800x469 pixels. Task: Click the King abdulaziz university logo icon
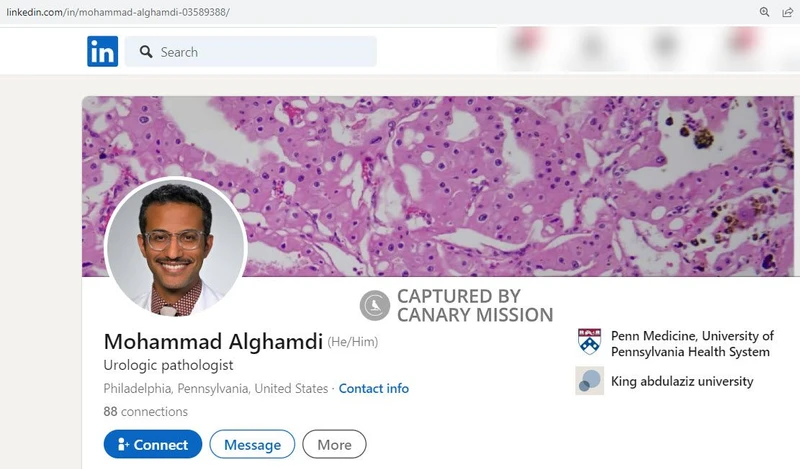pyautogui.click(x=589, y=381)
